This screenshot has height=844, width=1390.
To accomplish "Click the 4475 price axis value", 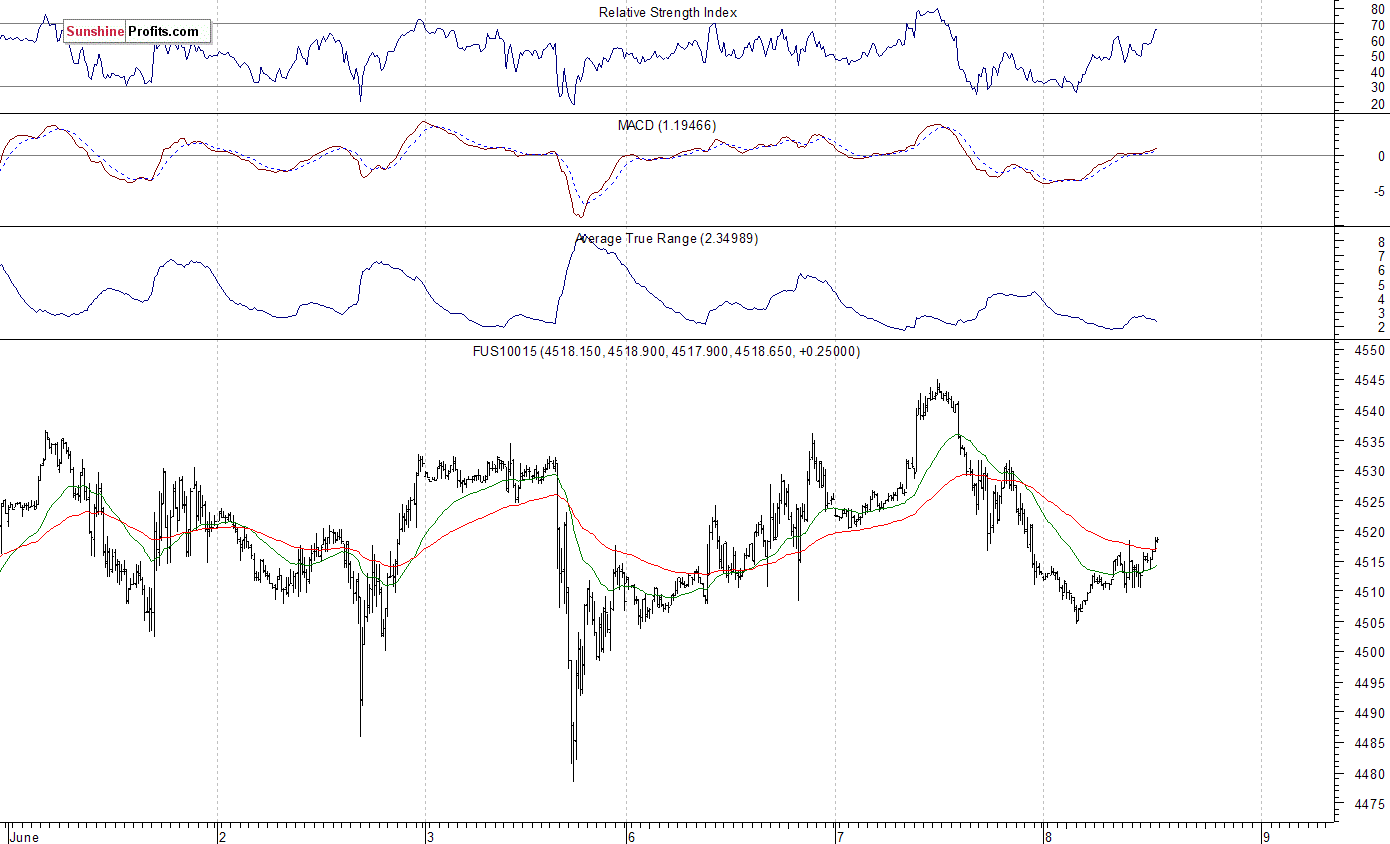I will point(1370,804).
